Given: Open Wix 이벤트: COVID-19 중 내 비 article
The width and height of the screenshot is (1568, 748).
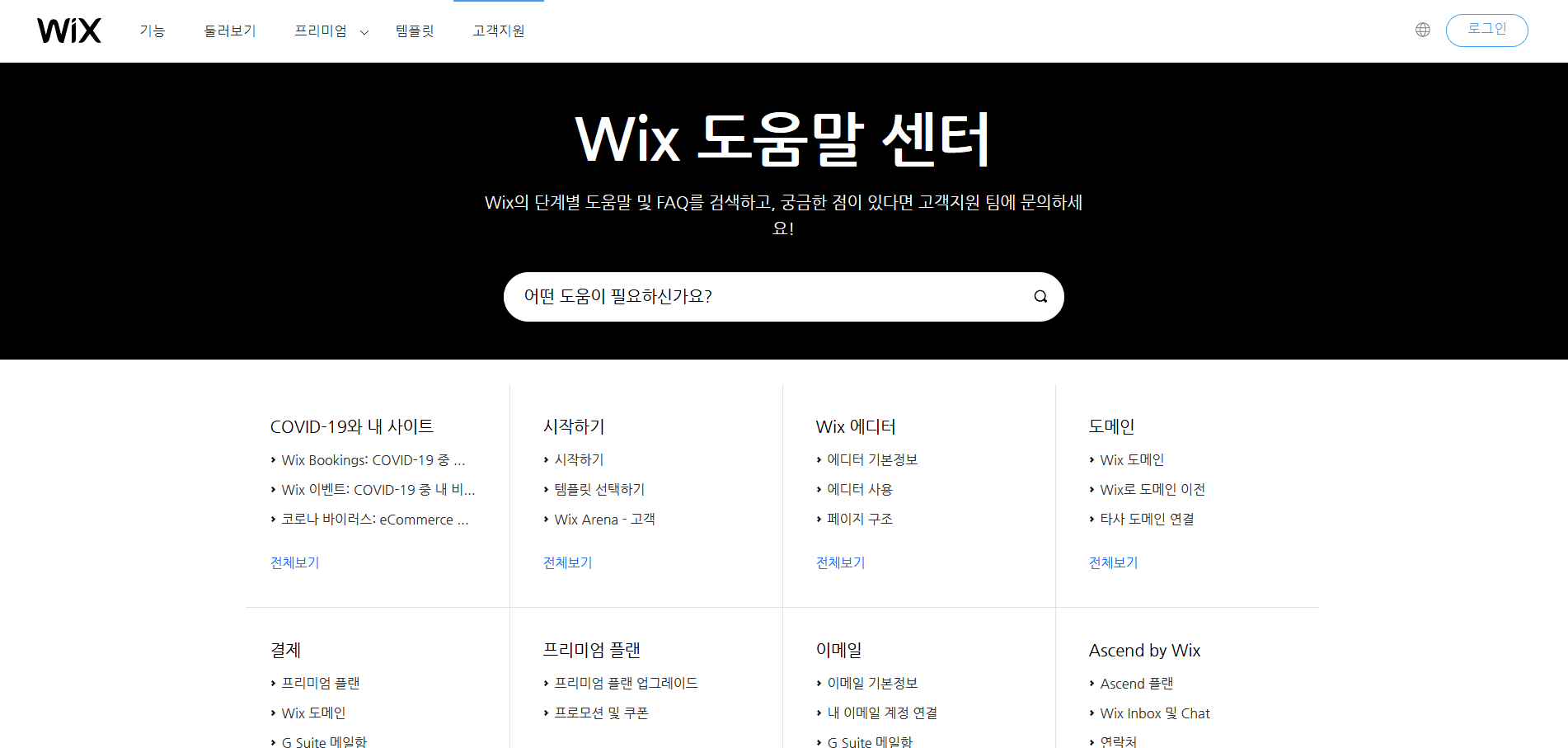Looking at the screenshot, I should click(x=378, y=490).
